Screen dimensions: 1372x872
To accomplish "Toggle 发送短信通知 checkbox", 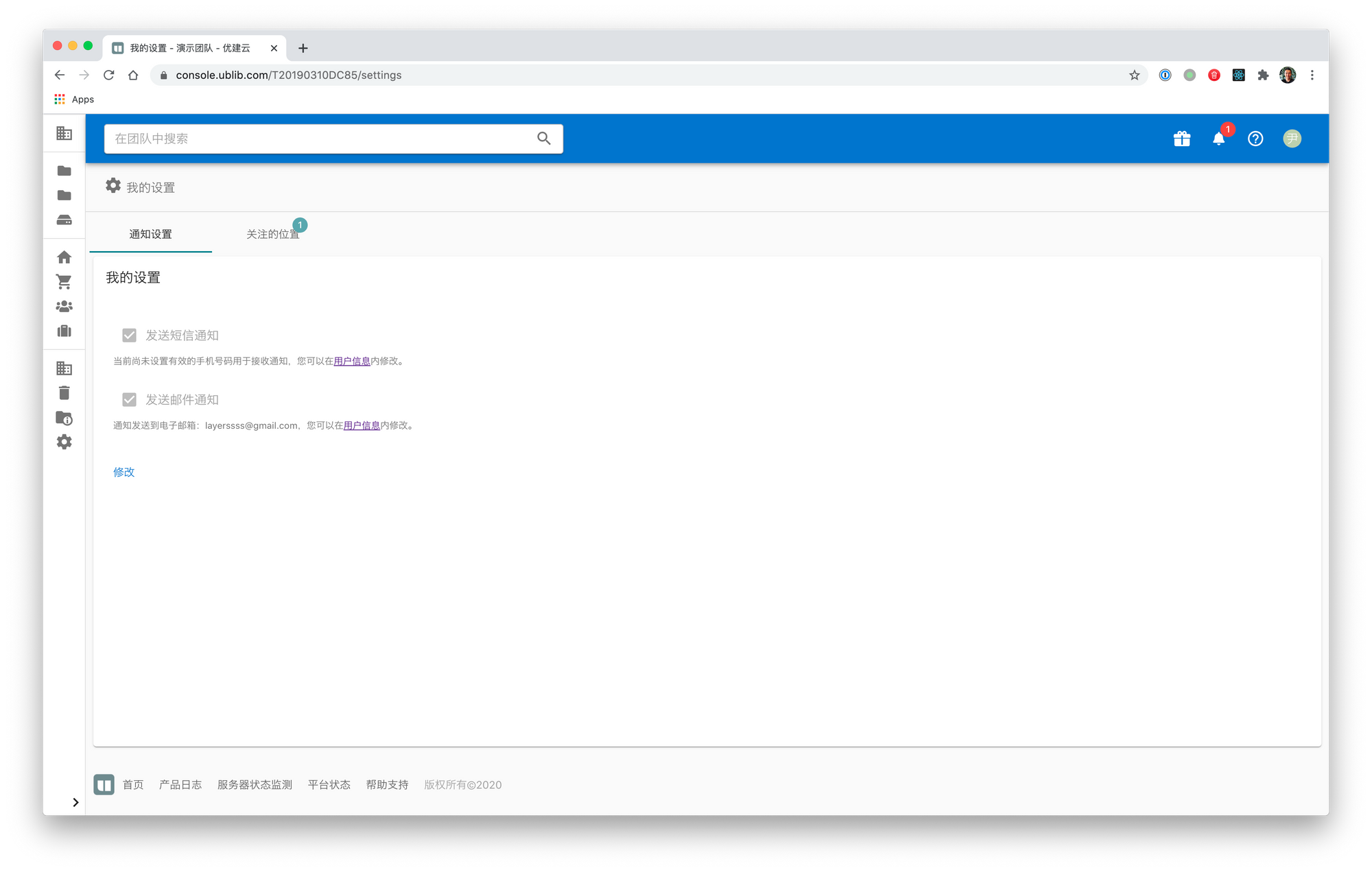I will tap(129, 335).
